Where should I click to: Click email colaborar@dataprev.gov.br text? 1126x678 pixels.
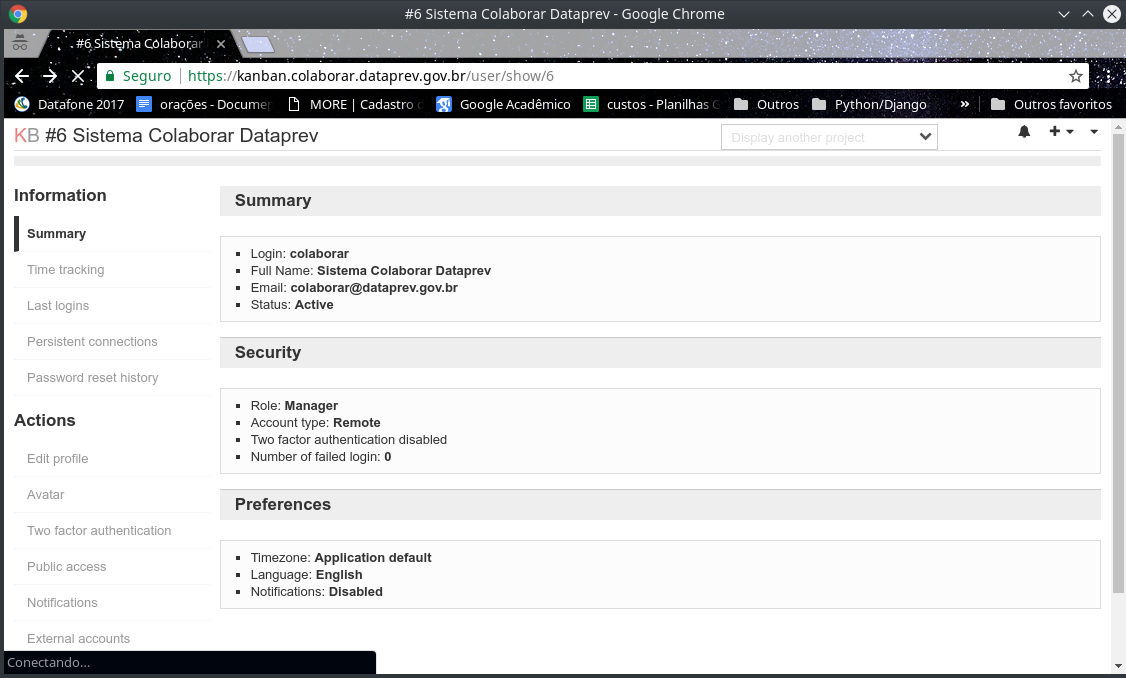click(373, 287)
